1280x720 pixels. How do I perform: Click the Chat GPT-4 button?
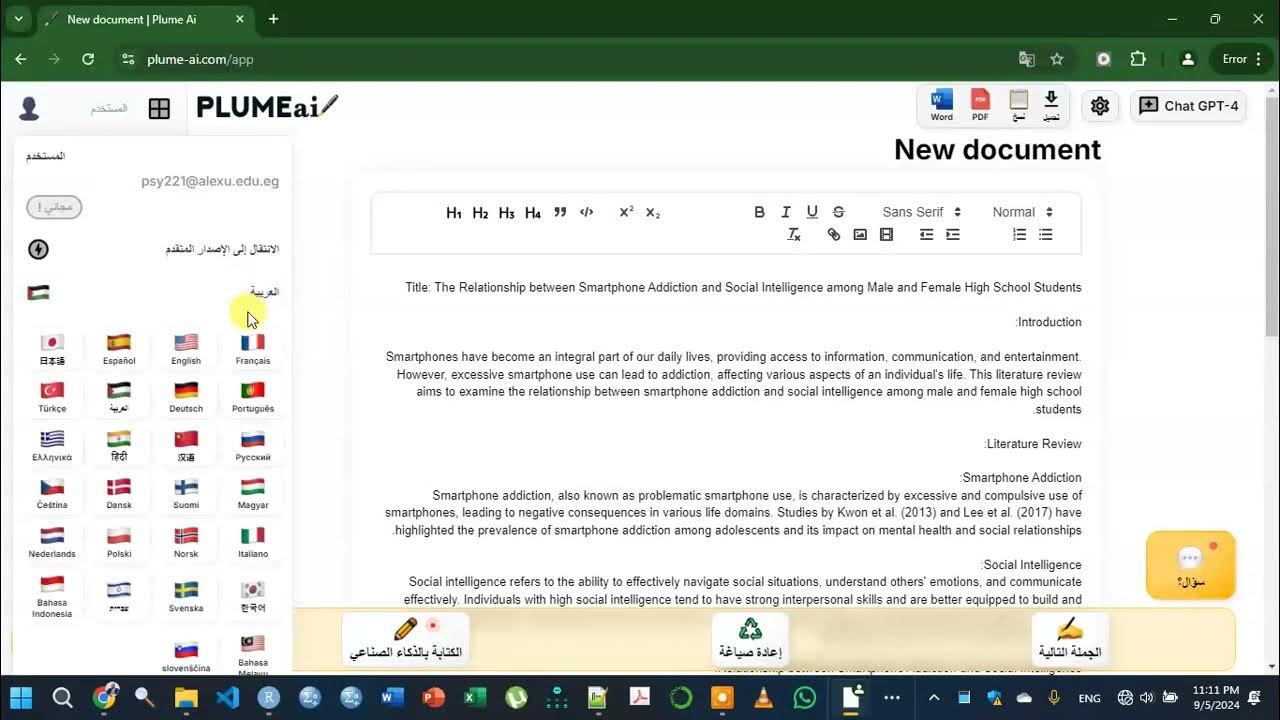(1189, 106)
